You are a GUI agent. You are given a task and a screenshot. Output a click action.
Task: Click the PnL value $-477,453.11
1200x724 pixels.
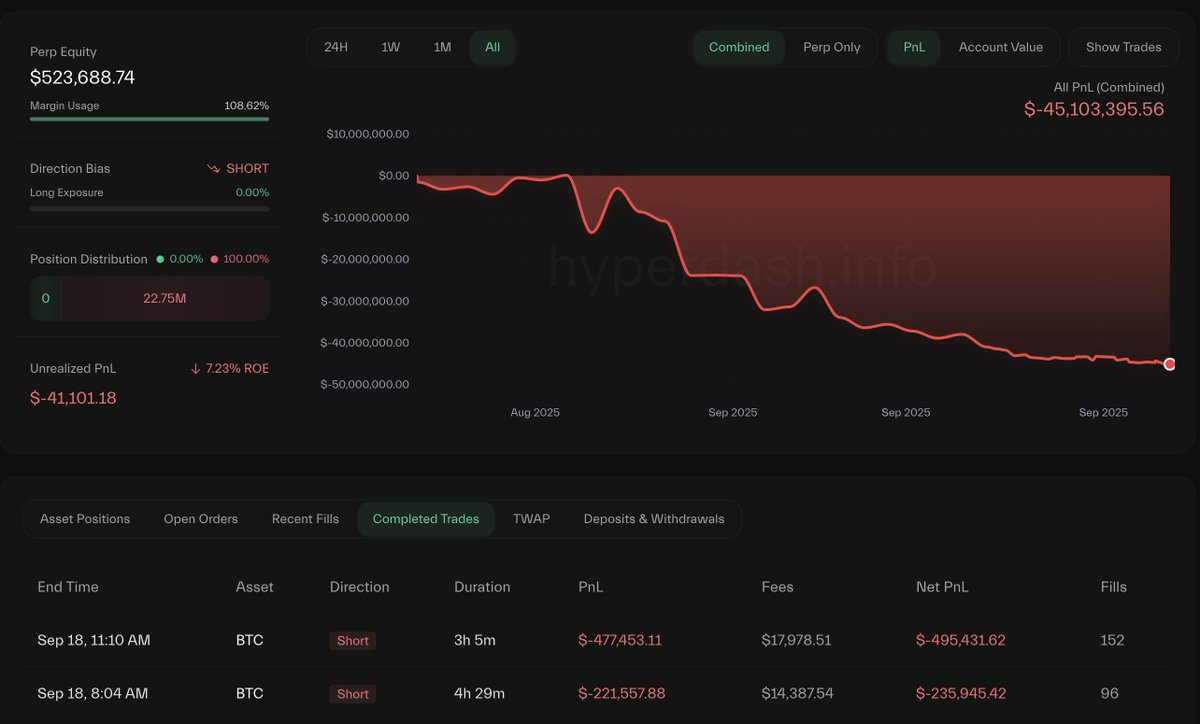620,640
